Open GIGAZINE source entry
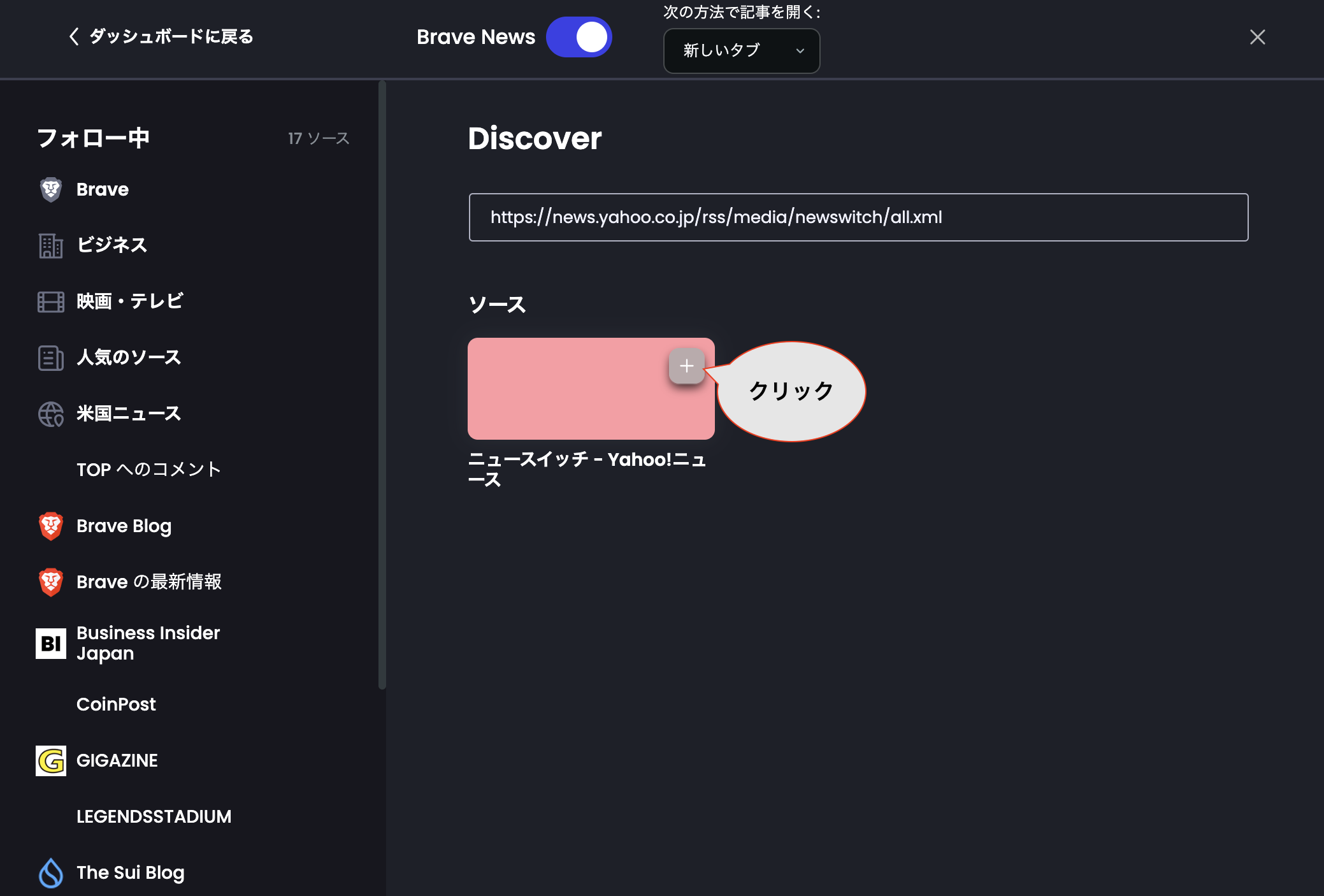 [117, 760]
